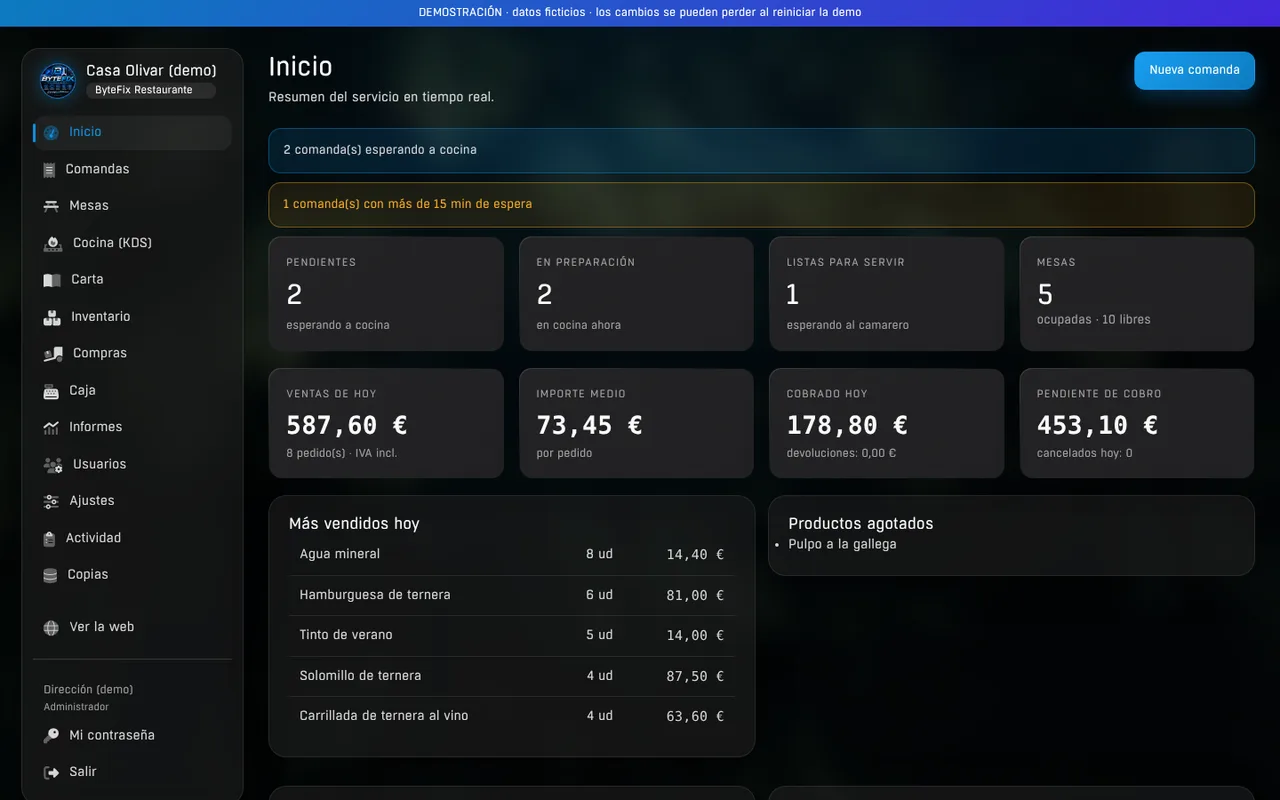Go to Comandas section
Screen dimensions: 1280x800
pos(132,169)
